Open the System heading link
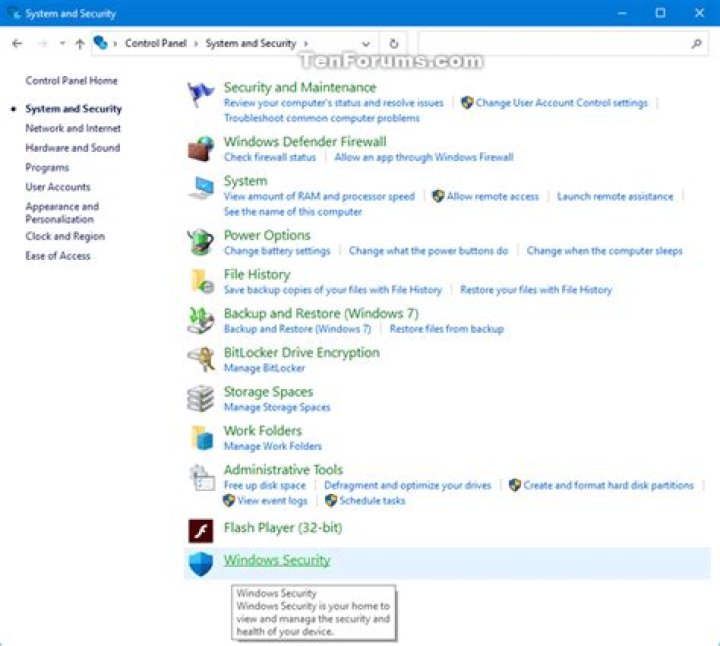 click(x=245, y=181)
